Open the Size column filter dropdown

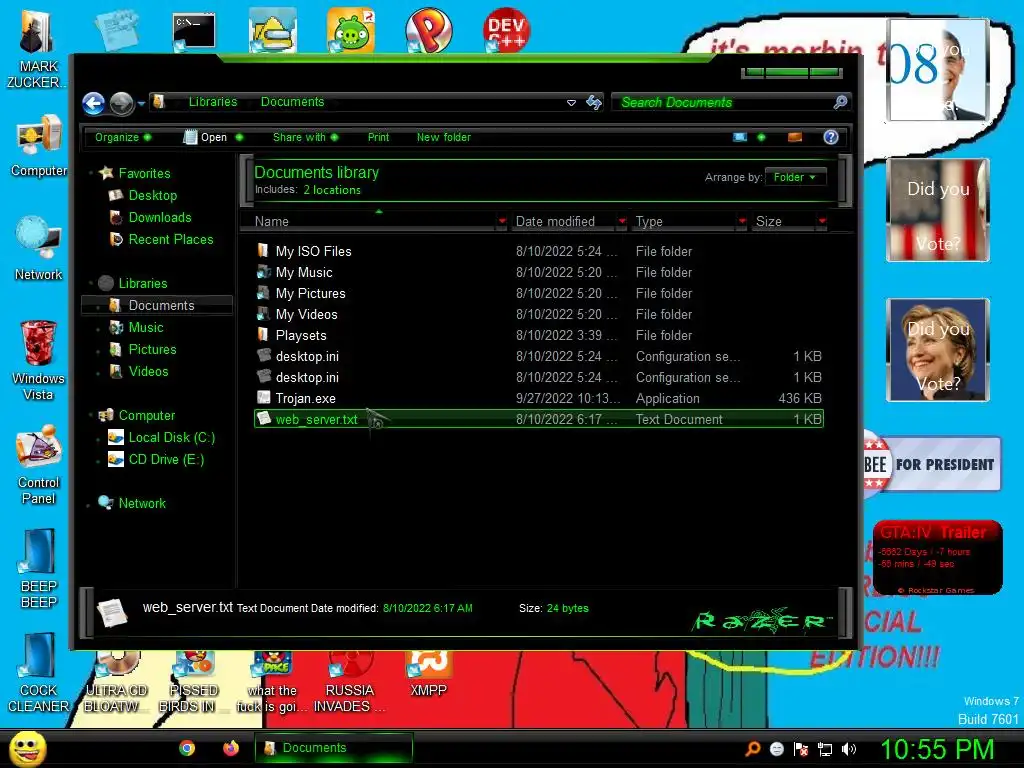822,221
